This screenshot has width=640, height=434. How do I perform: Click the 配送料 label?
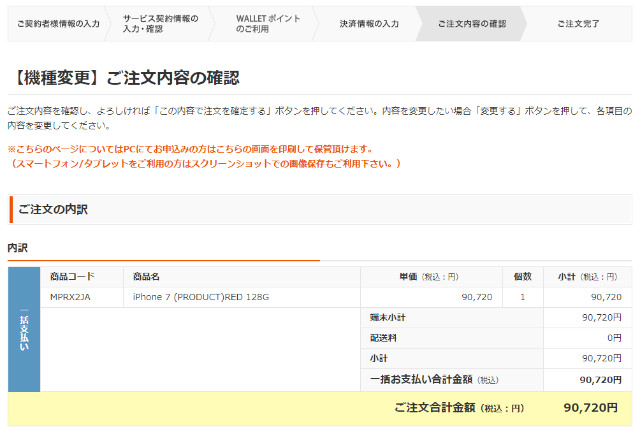(x=383, y=338)
